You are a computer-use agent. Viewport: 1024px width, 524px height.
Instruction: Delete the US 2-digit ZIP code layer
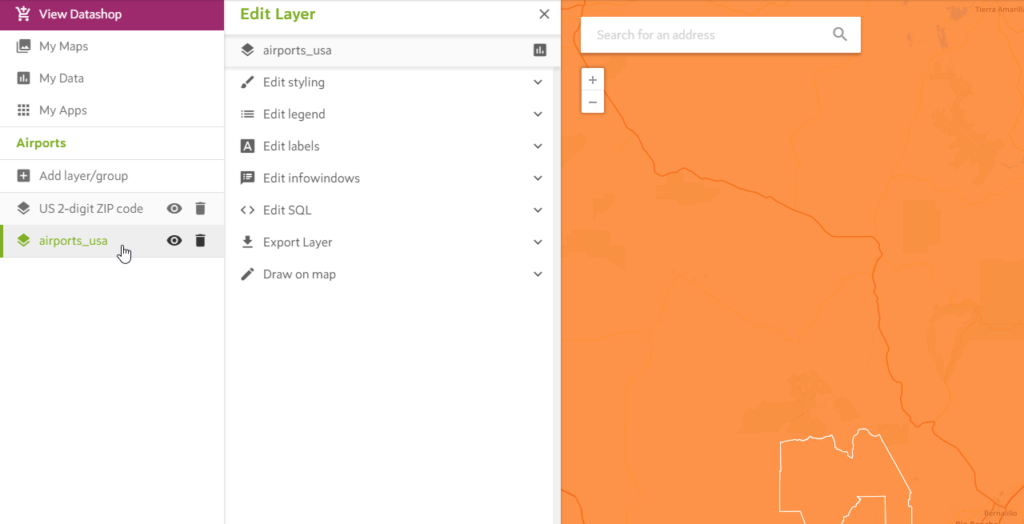[200, 208]
